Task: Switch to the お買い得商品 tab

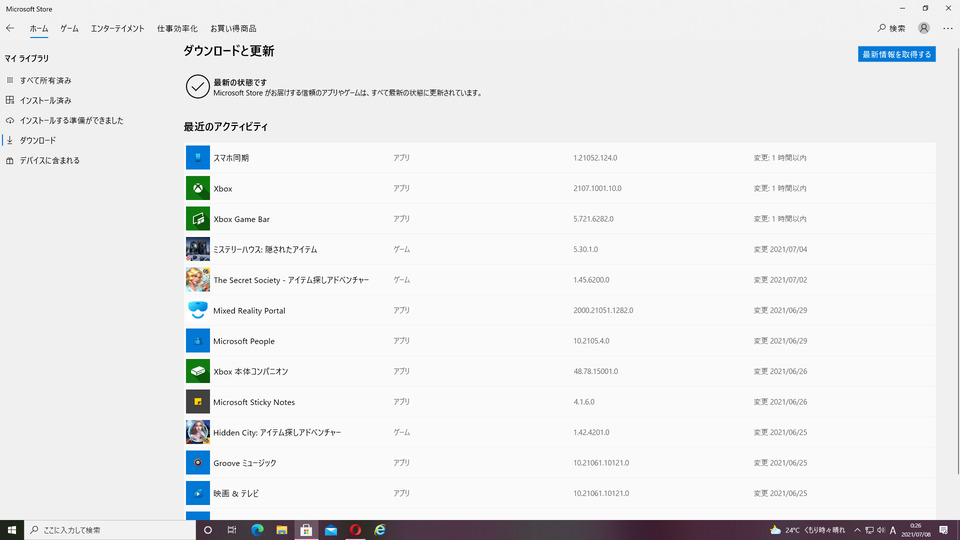Action: coord(233,28)
